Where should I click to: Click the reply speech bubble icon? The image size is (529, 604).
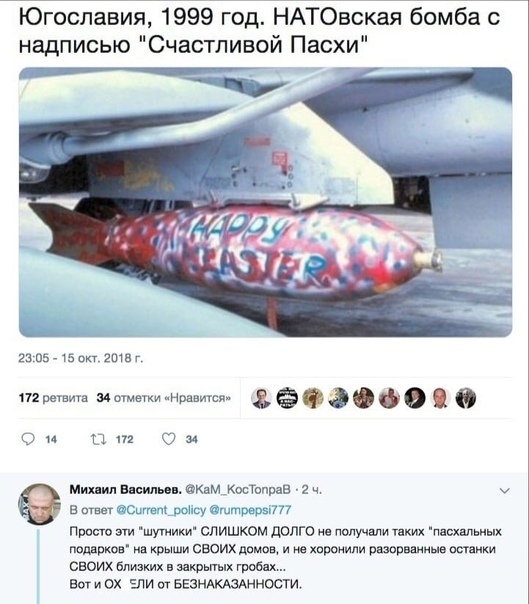28,439
